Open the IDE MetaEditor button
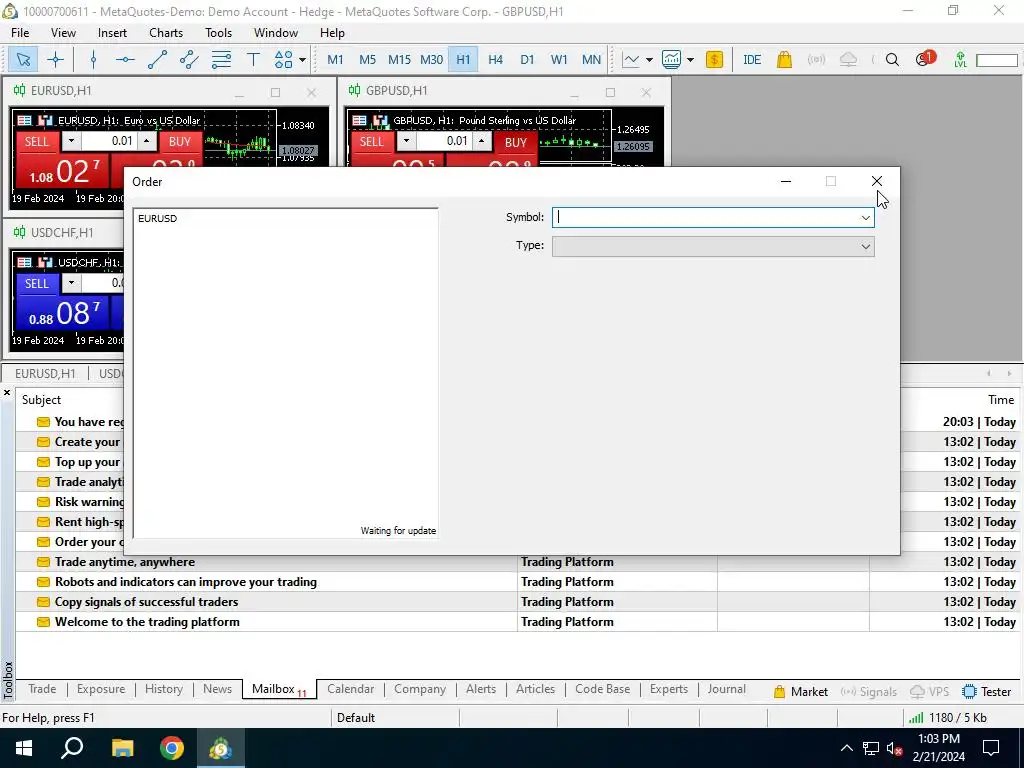Screen dimensions: 1024x768 pyautogui.click(x=752, y=59)
